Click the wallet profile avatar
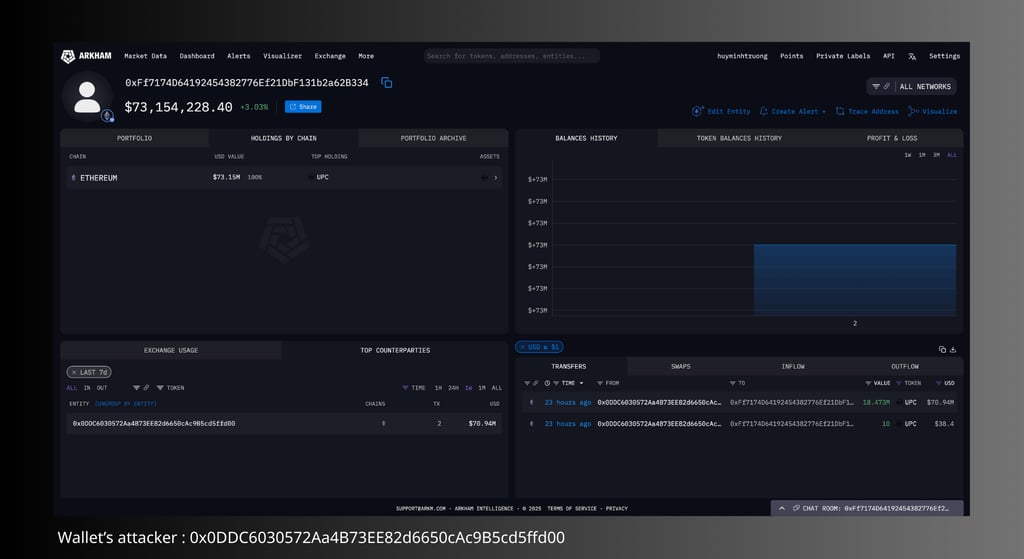 click(87, 97)
